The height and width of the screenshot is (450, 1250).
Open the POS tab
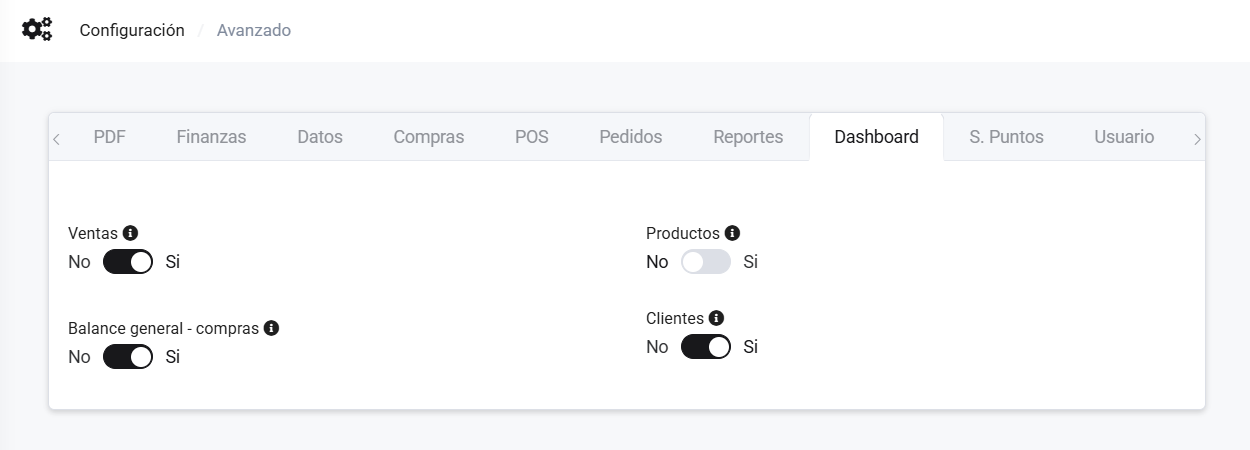[x=531, y=137]
